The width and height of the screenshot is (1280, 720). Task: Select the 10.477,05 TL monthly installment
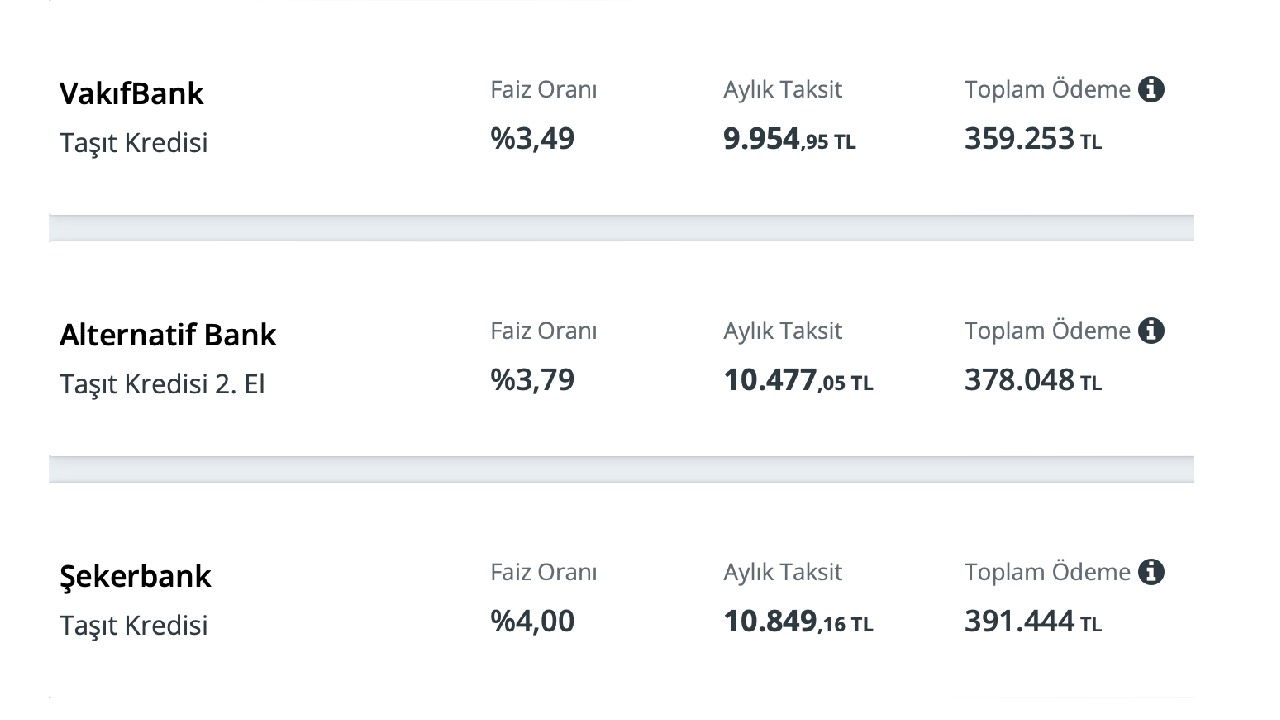tap(799, 381)
